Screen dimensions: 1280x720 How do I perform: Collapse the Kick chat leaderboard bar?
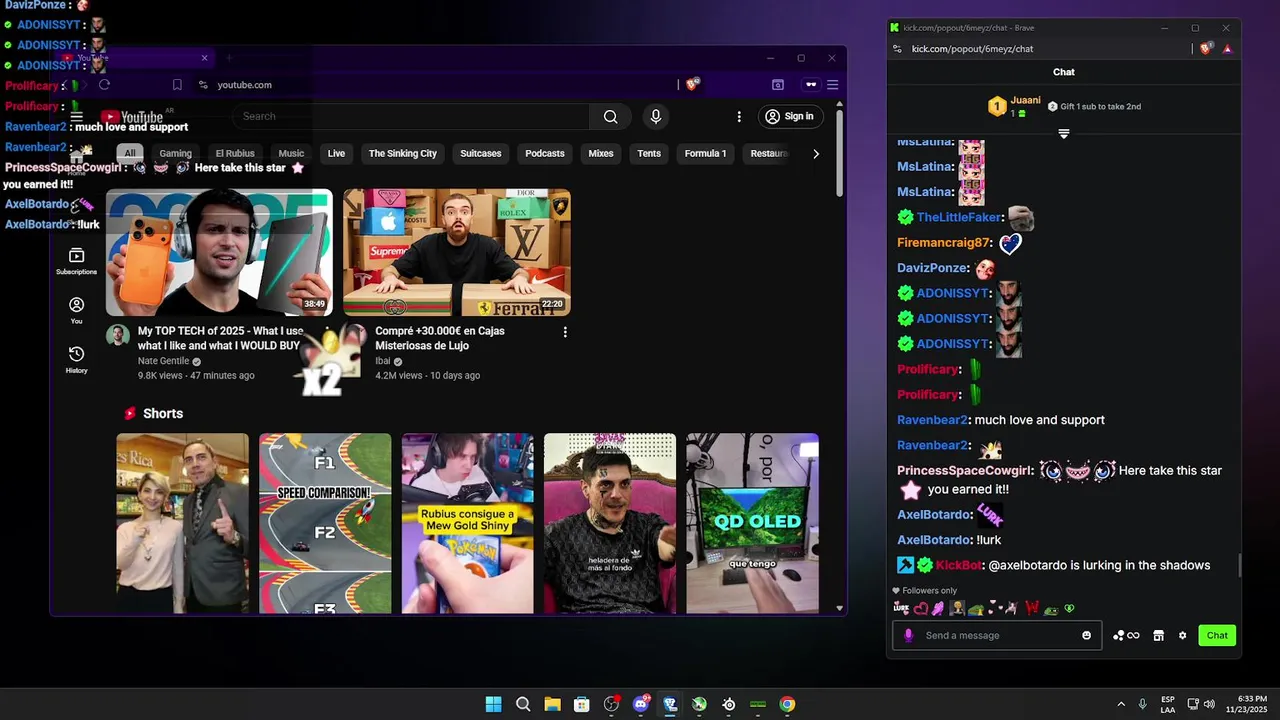[1064, 134]
